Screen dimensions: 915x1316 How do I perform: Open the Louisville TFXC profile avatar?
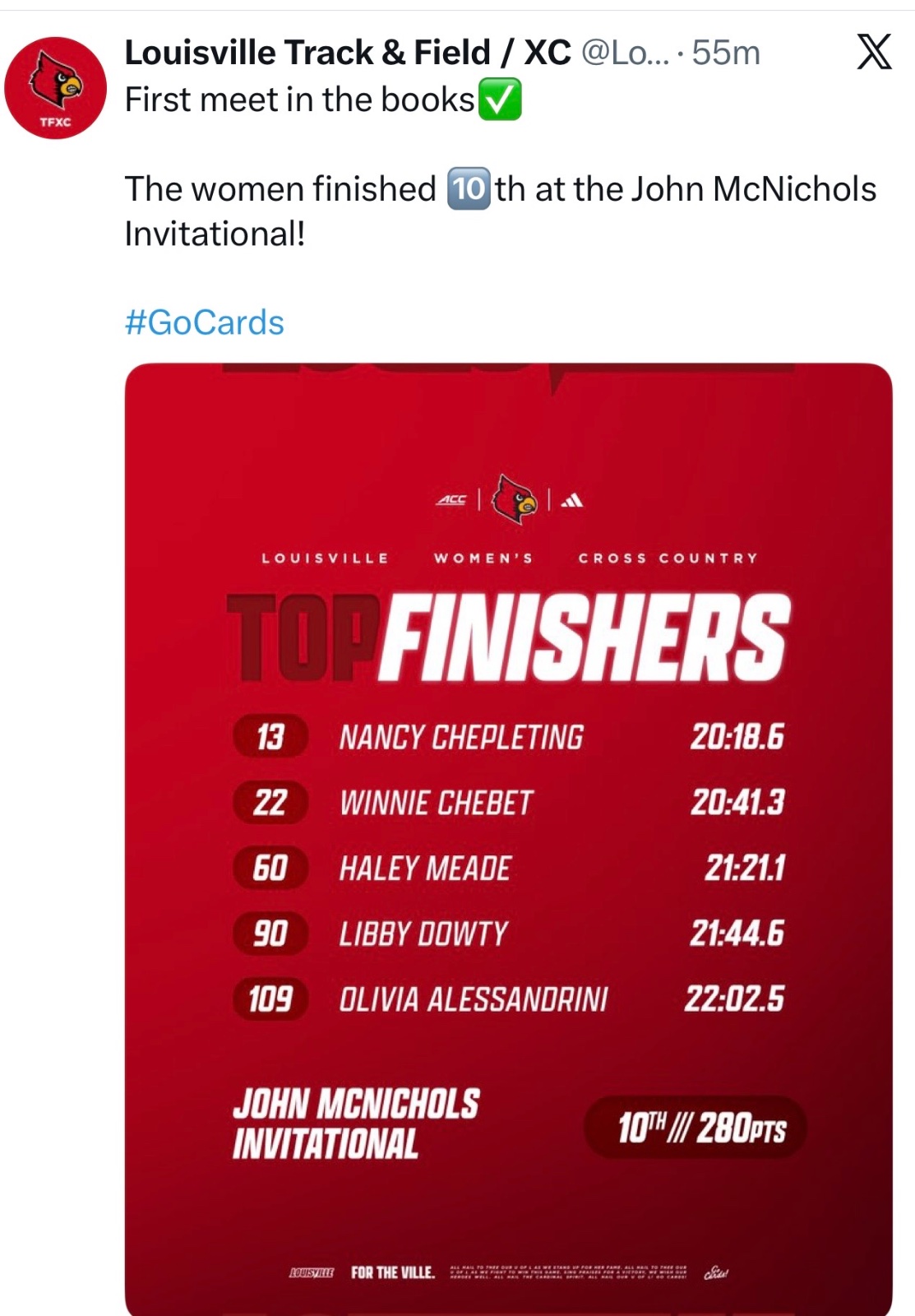[55, 88]
